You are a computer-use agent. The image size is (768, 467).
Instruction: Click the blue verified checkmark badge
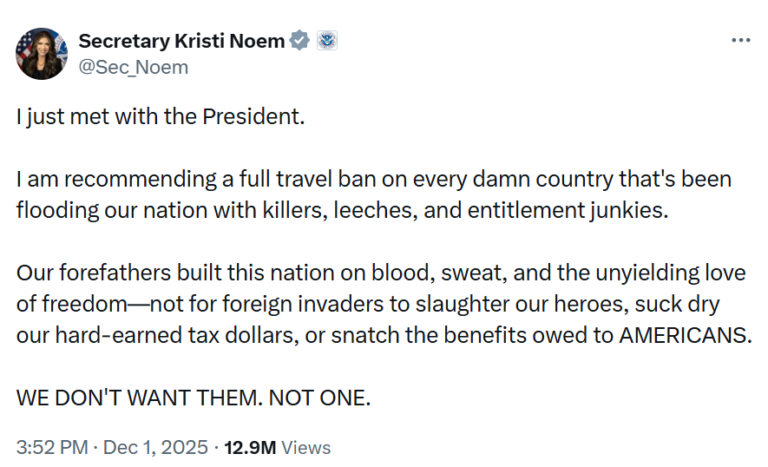click(299, 41)
